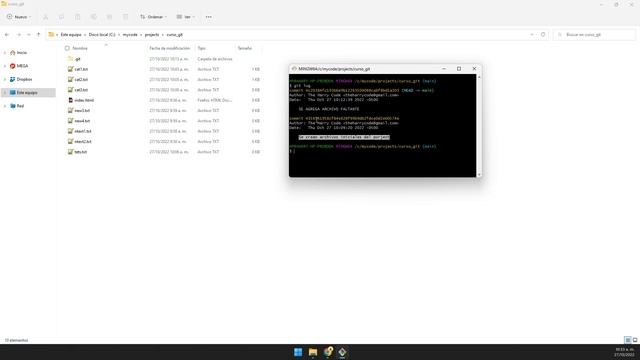Expand the Este equipo tree node
Viewport: 640px width, 360px height.
pyautogui.click(x=5, y=93)
